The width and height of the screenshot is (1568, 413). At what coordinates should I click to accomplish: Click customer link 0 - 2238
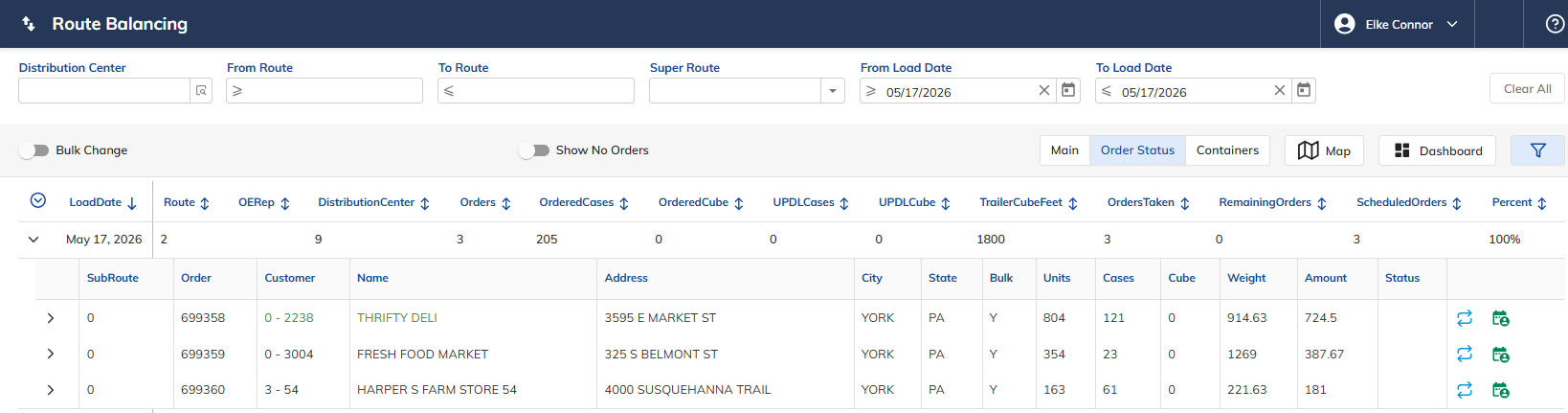point(289,318)
